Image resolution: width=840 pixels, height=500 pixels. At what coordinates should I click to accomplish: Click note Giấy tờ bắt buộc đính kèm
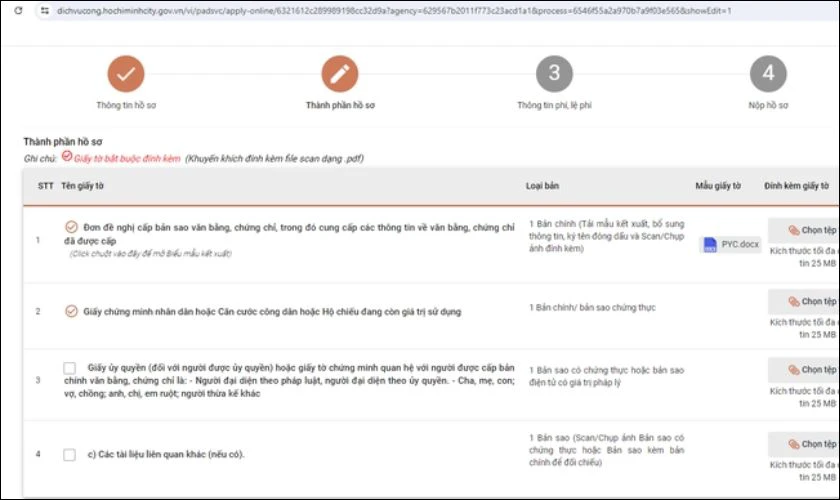point(127,159)
